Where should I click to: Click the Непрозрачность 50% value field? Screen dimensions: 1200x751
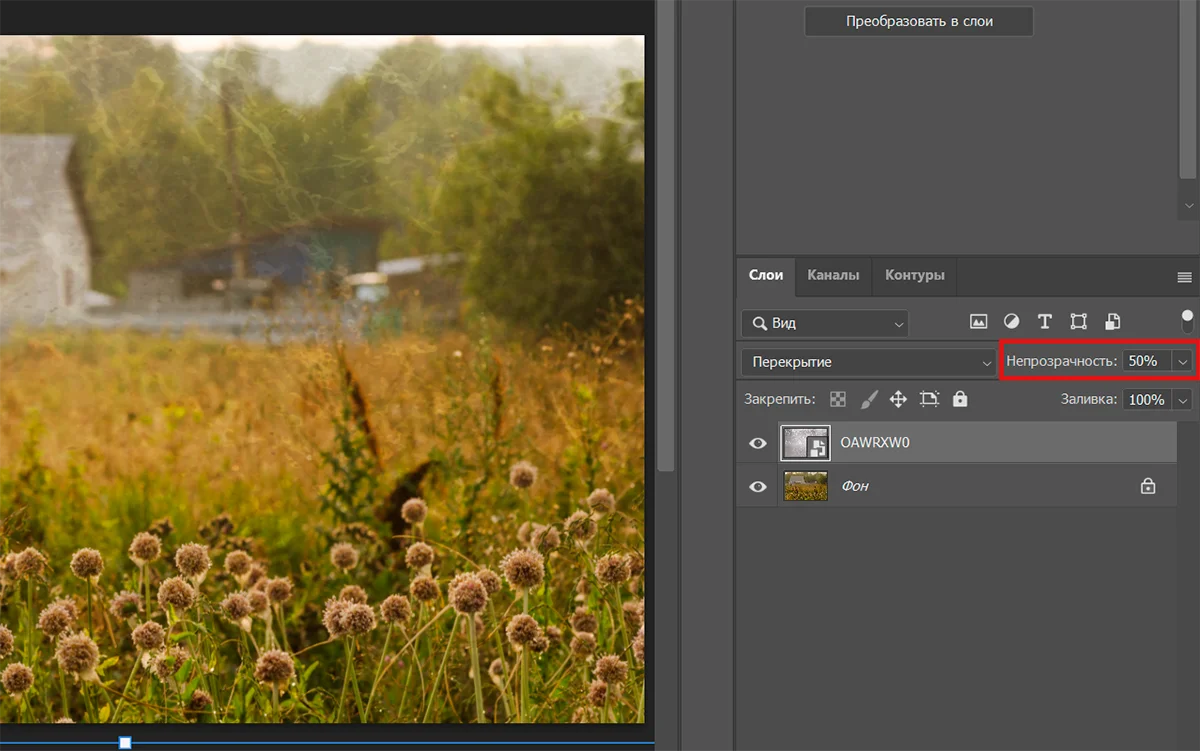[1147, 361]
